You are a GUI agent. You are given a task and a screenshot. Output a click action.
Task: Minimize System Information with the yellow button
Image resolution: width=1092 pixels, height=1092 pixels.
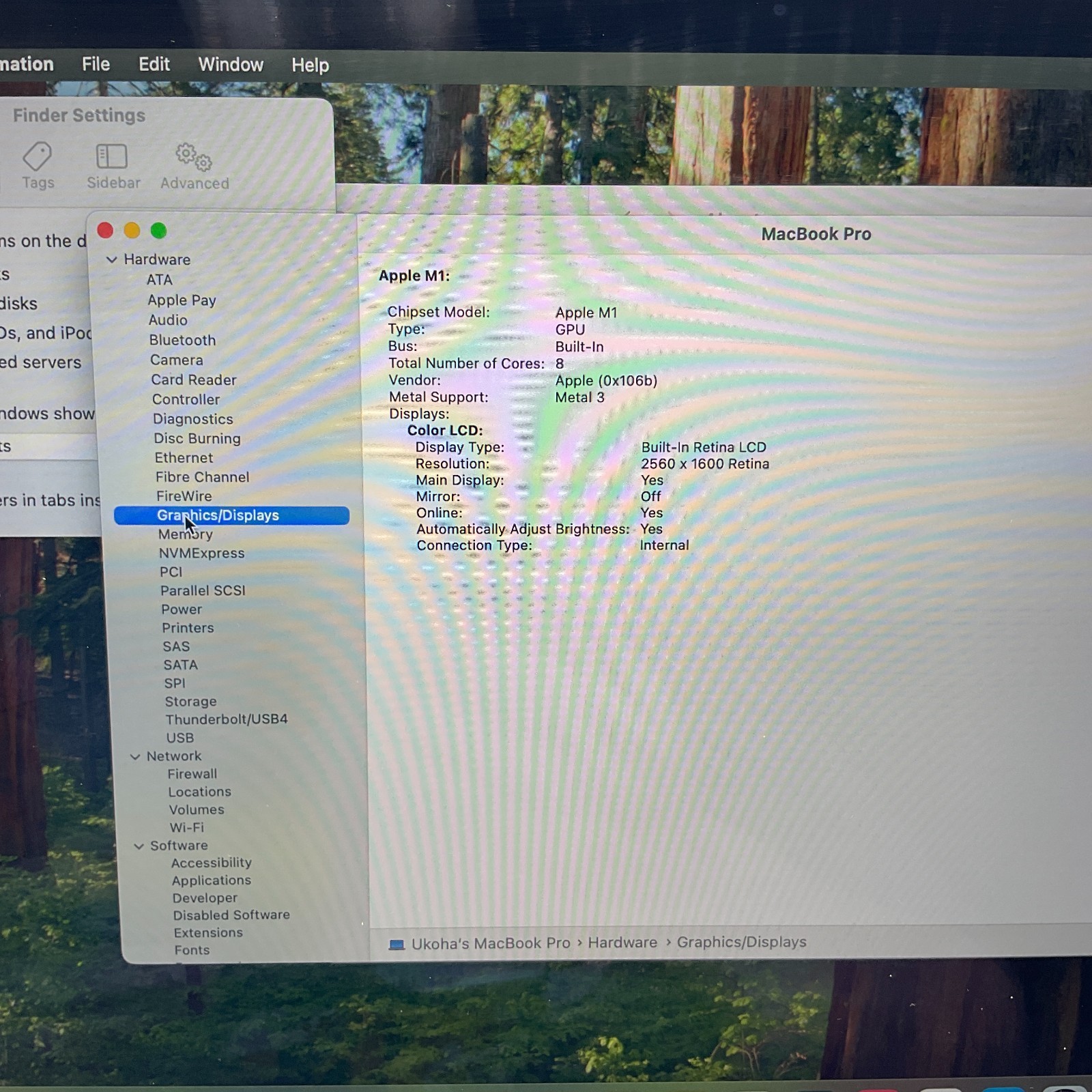click(x=132, y=231)
